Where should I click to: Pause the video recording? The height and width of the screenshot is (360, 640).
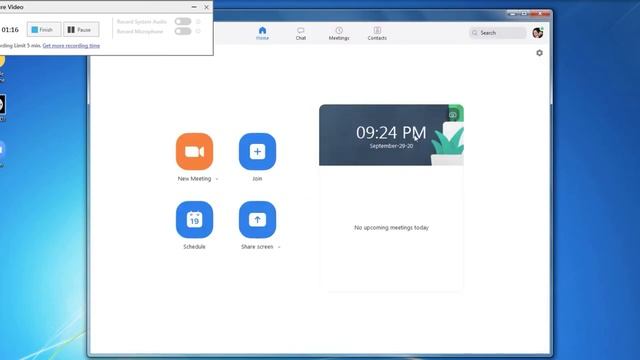[81, 29]
